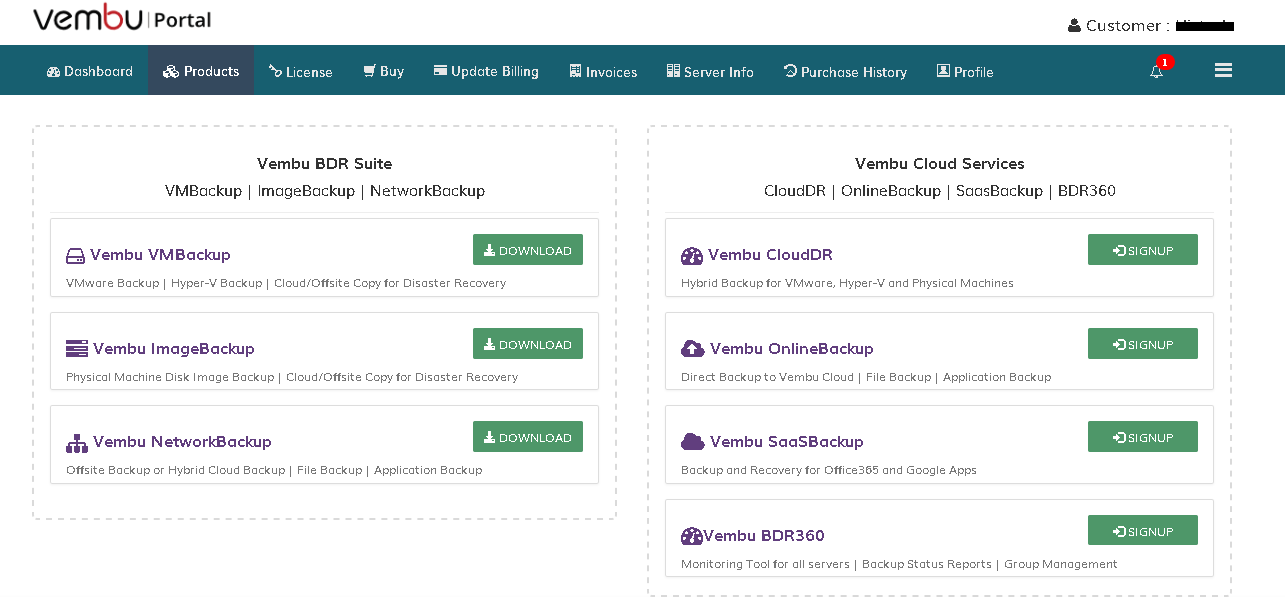Click the Vembu NetworkBackup title
This screenshot has height=597, width=1285.
pos(182,442)
